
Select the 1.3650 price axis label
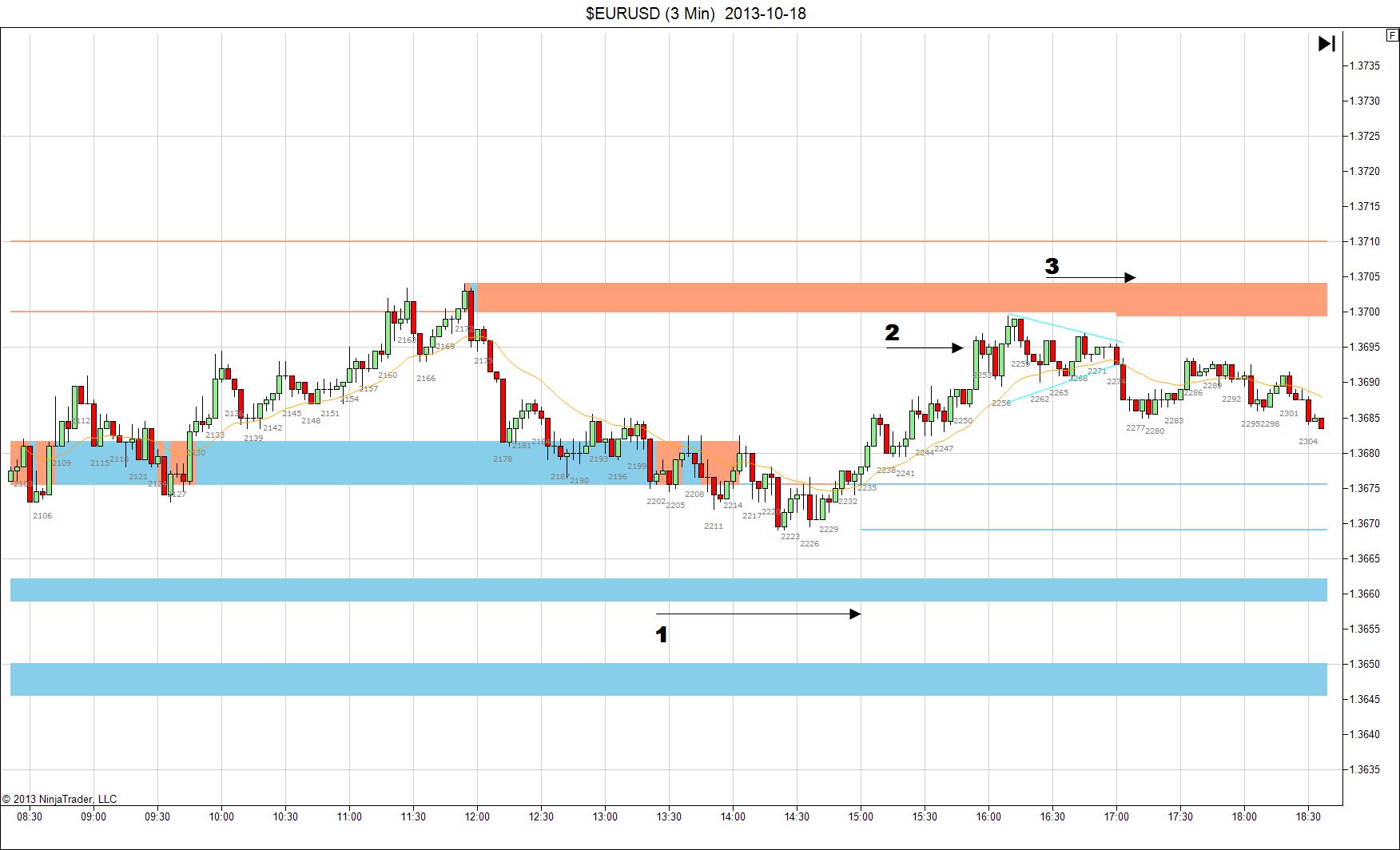coord(1364,664)
